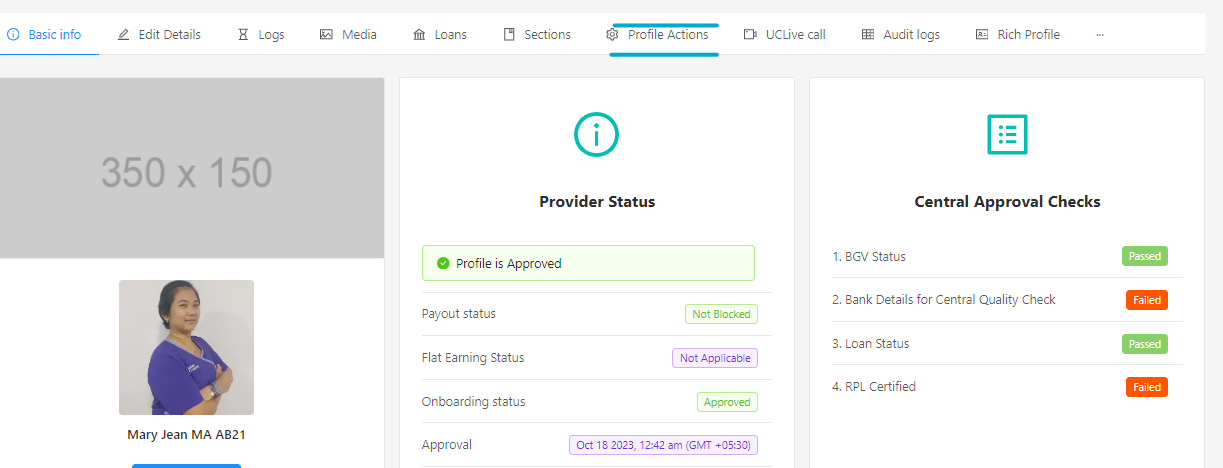This screenshot has width=1223, height=468.
Task: Open the Profile Actions tab
Action: click(668, 34)
